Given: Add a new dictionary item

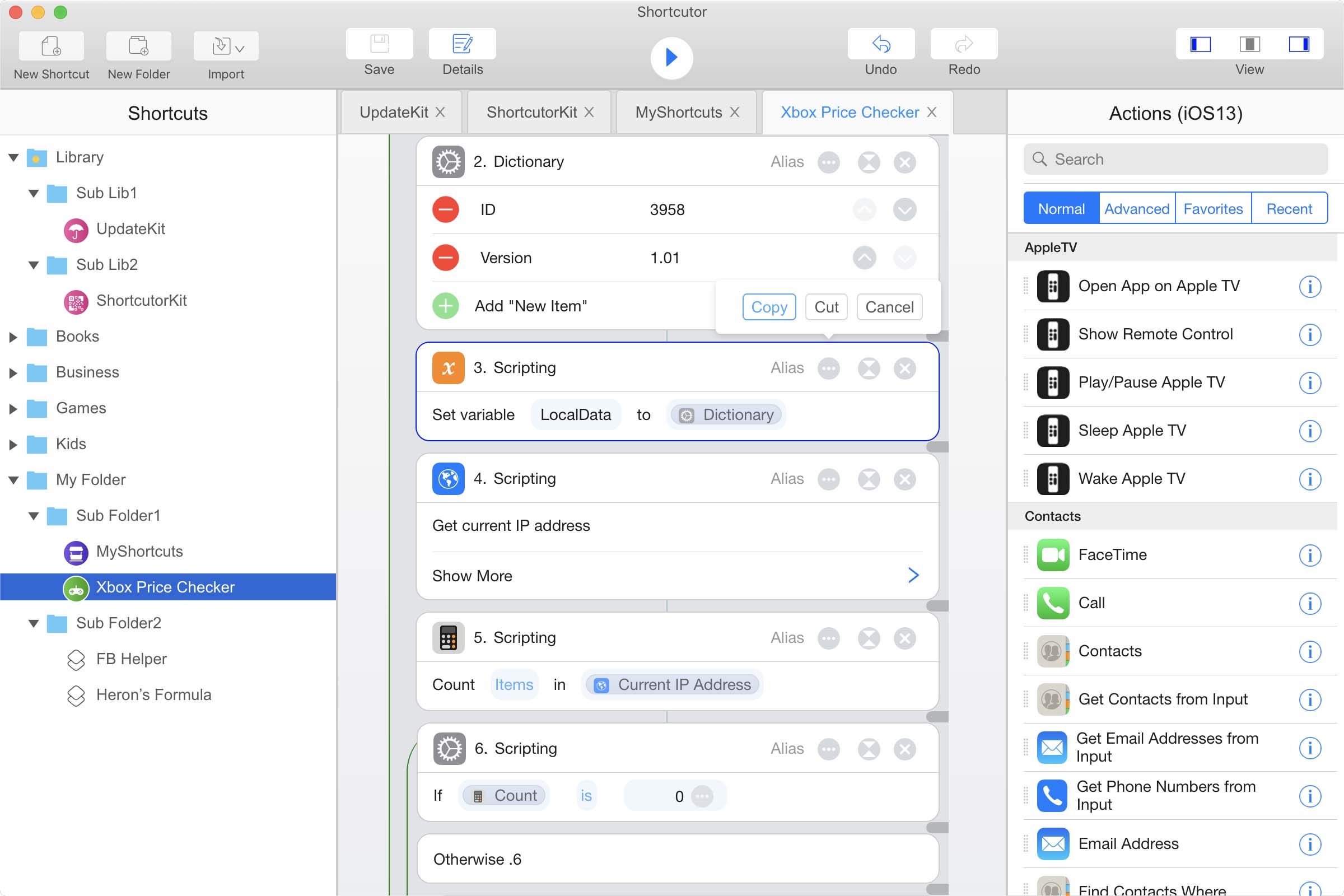Looking at the screenshot, I should pyautogui.click(x=445, y=306).
